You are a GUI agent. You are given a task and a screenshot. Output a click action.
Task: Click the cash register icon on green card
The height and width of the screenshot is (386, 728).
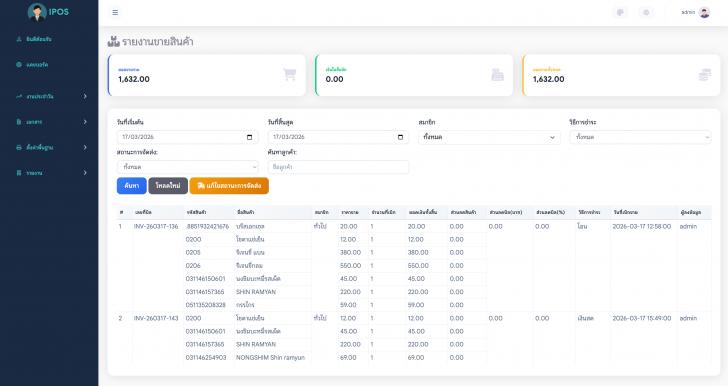tap(497, 74)
